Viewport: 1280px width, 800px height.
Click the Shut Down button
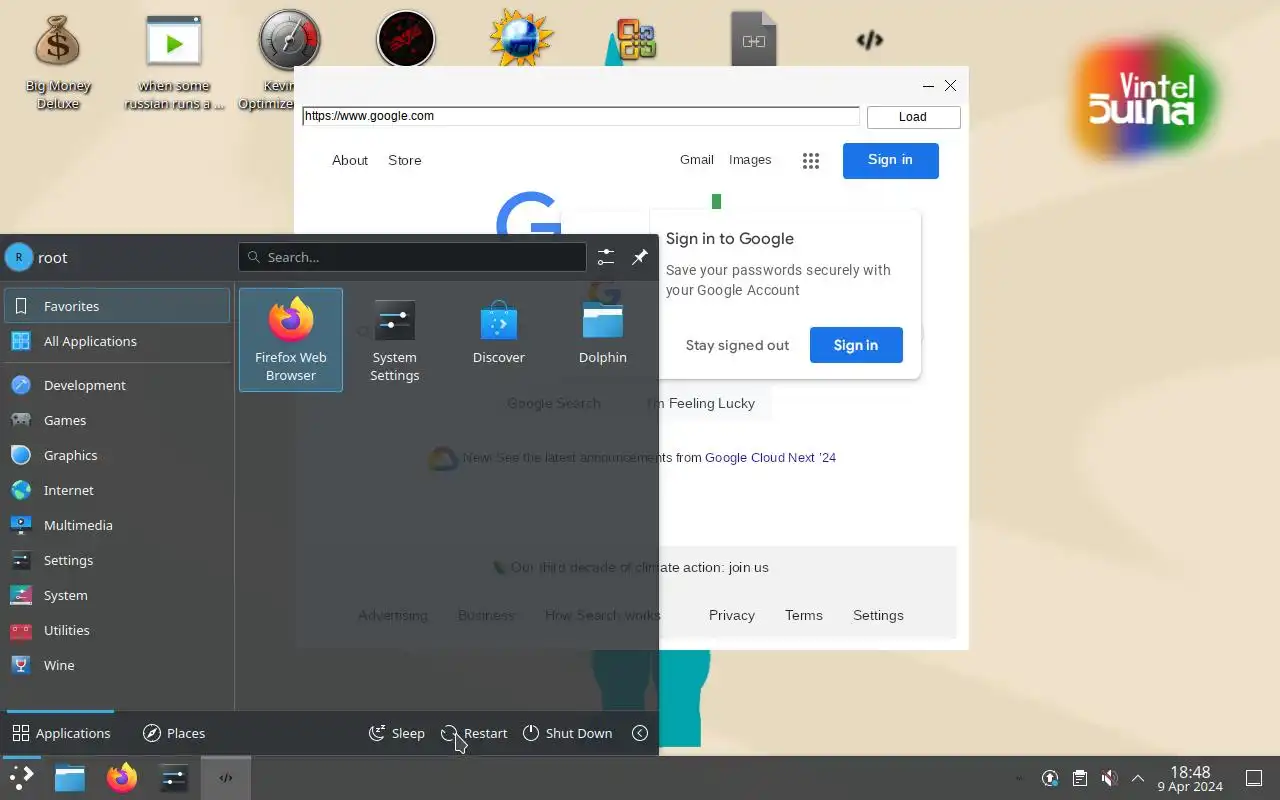tap(567, 733)
